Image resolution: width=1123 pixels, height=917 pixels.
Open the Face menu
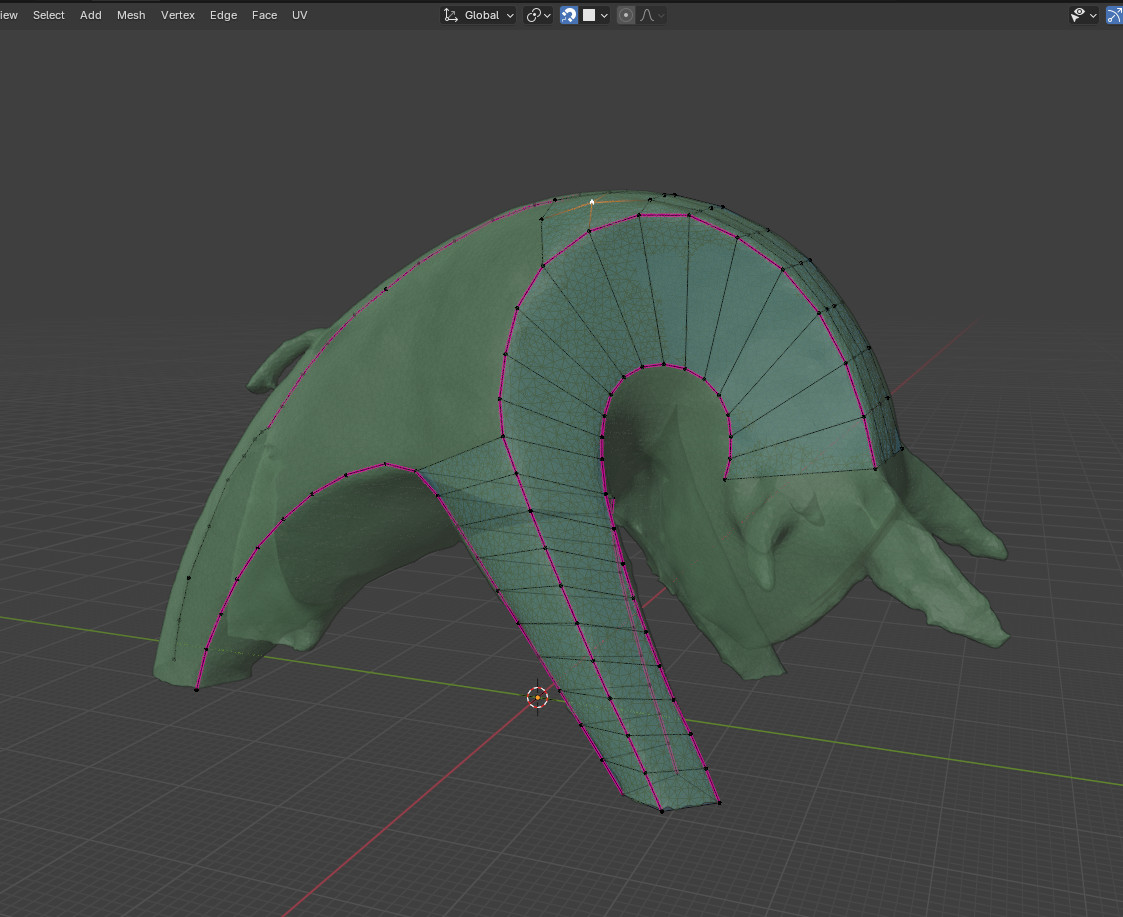[x=264, y=15]
